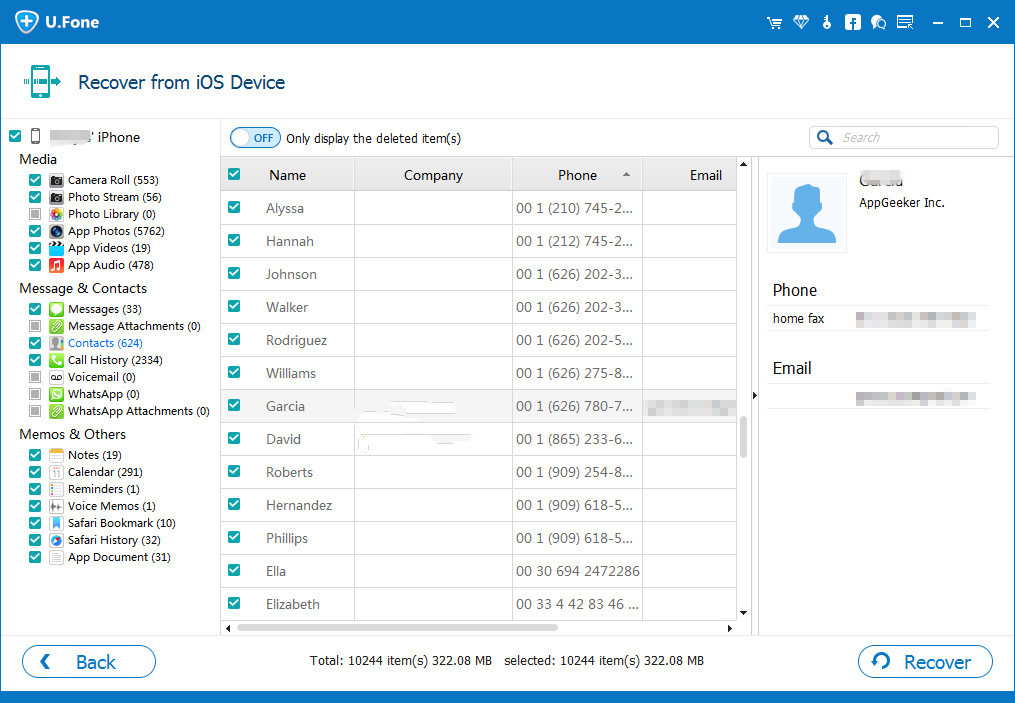This screenshot has width=1015, height=703.
Task: Click the table scroll up arrow
Action: click(743, 164)
